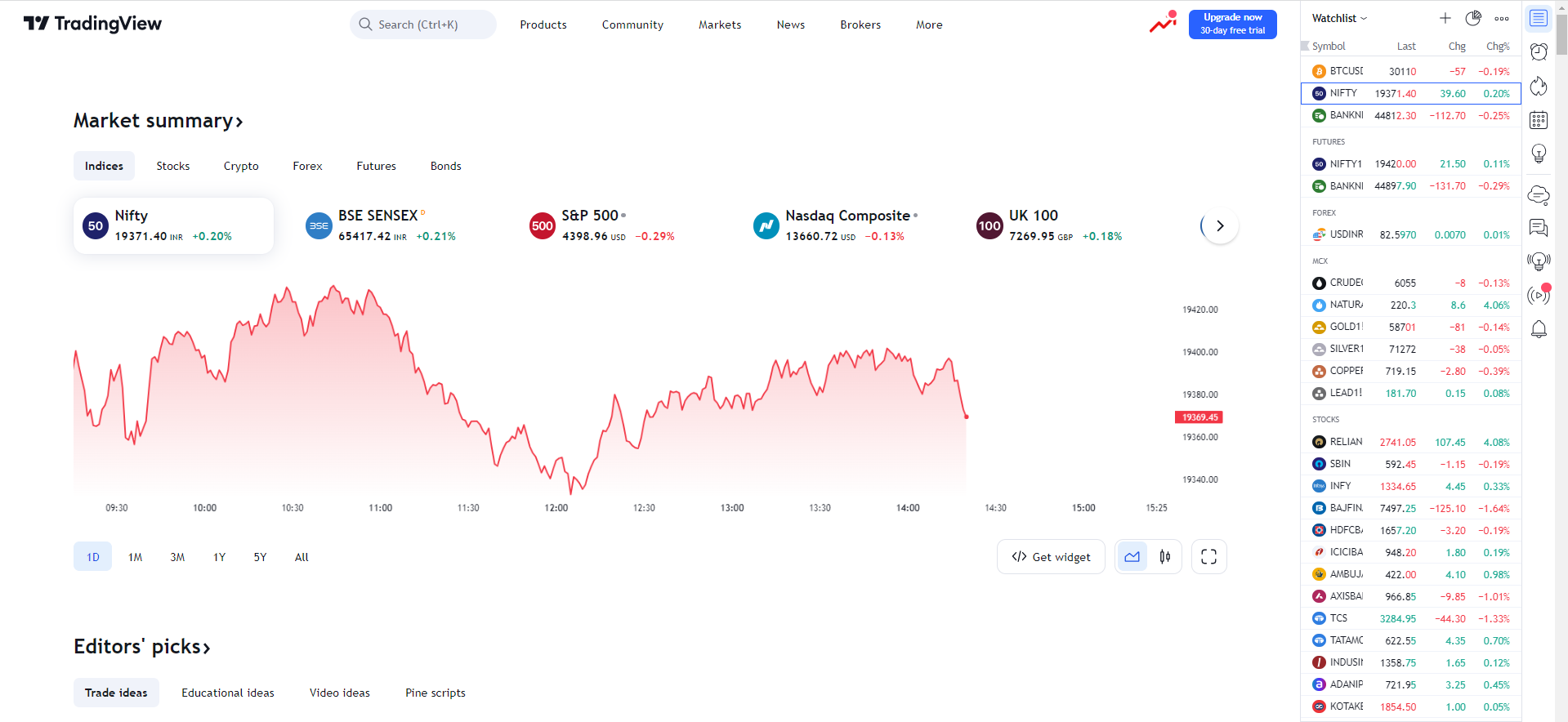Image resolution: width=1568 pixels, height=722 pixels.
Task: Open private chats speech bubble icon
Action: 1539,228
